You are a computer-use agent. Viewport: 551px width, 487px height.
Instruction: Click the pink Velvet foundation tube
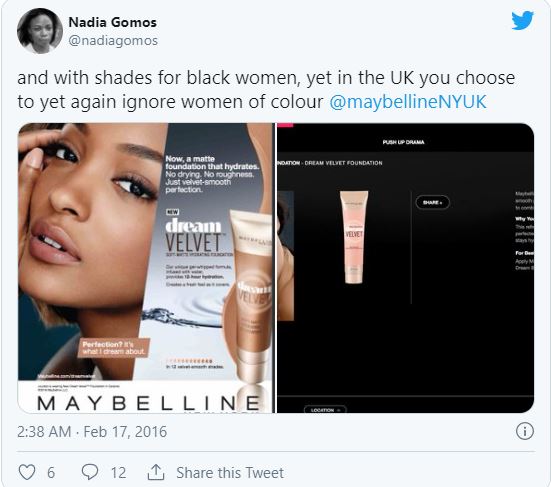[354, 237]
